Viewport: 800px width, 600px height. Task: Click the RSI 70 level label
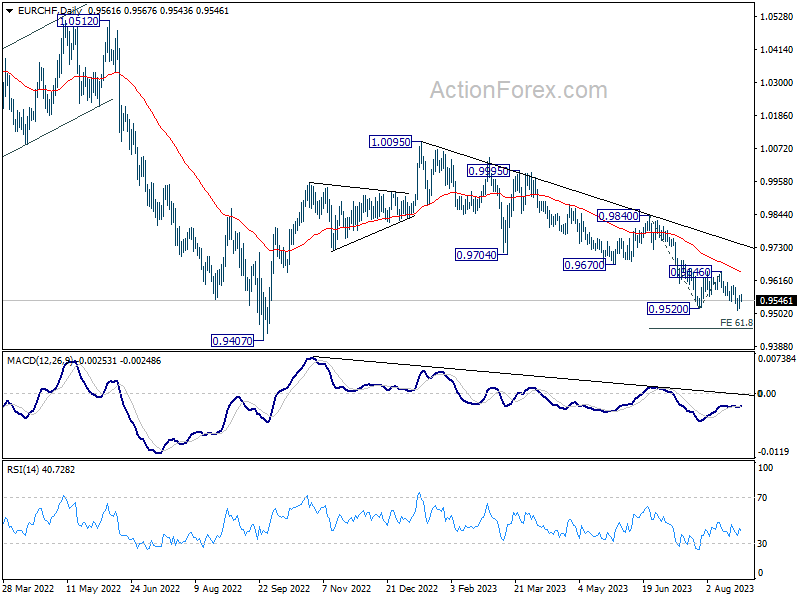tap(762, 497)
